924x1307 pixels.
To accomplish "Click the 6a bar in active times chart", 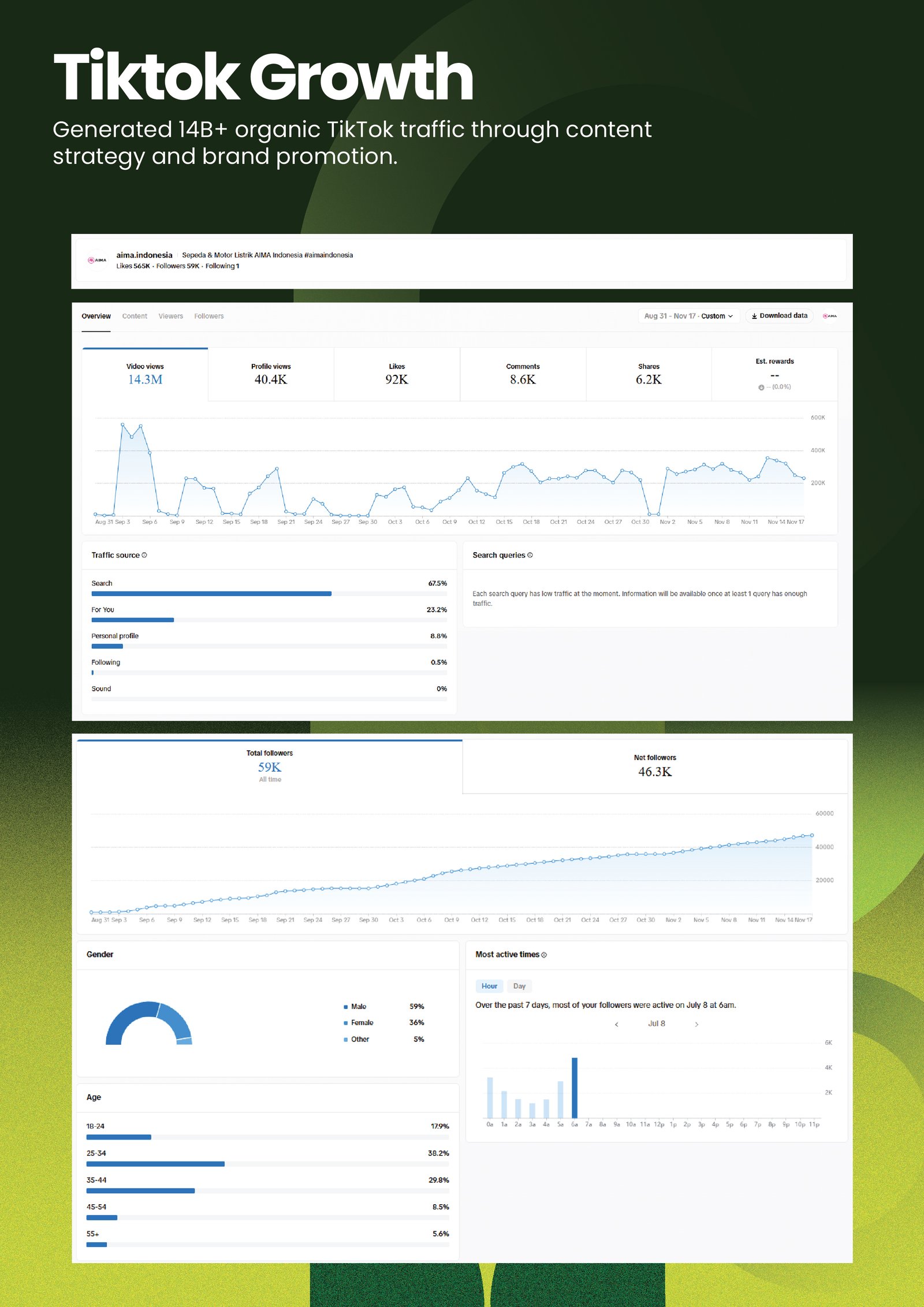I will tap(575, 1088).
